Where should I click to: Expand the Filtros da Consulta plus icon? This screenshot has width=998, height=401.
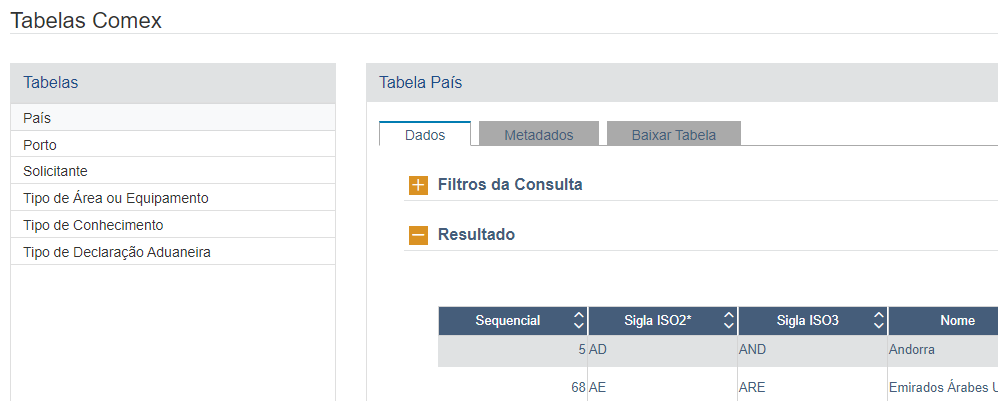point(418,185)
